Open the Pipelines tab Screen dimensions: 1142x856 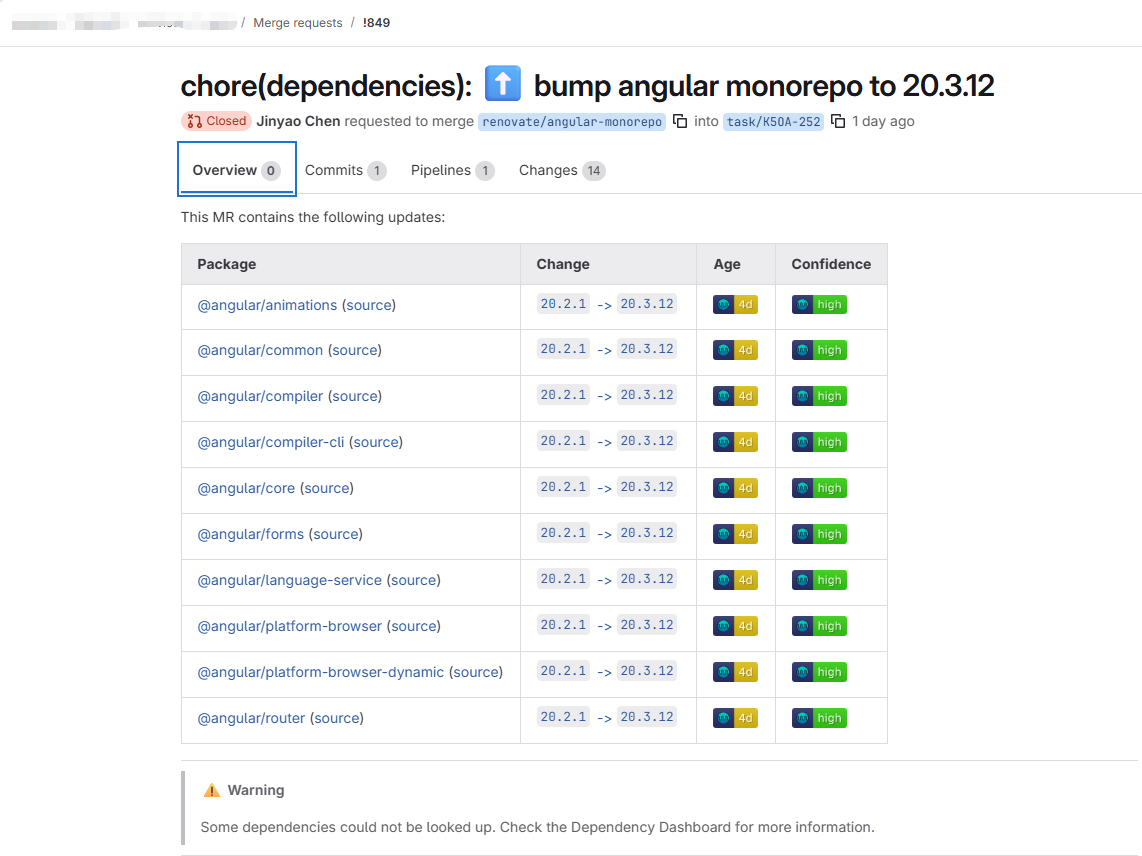point(452,170)
